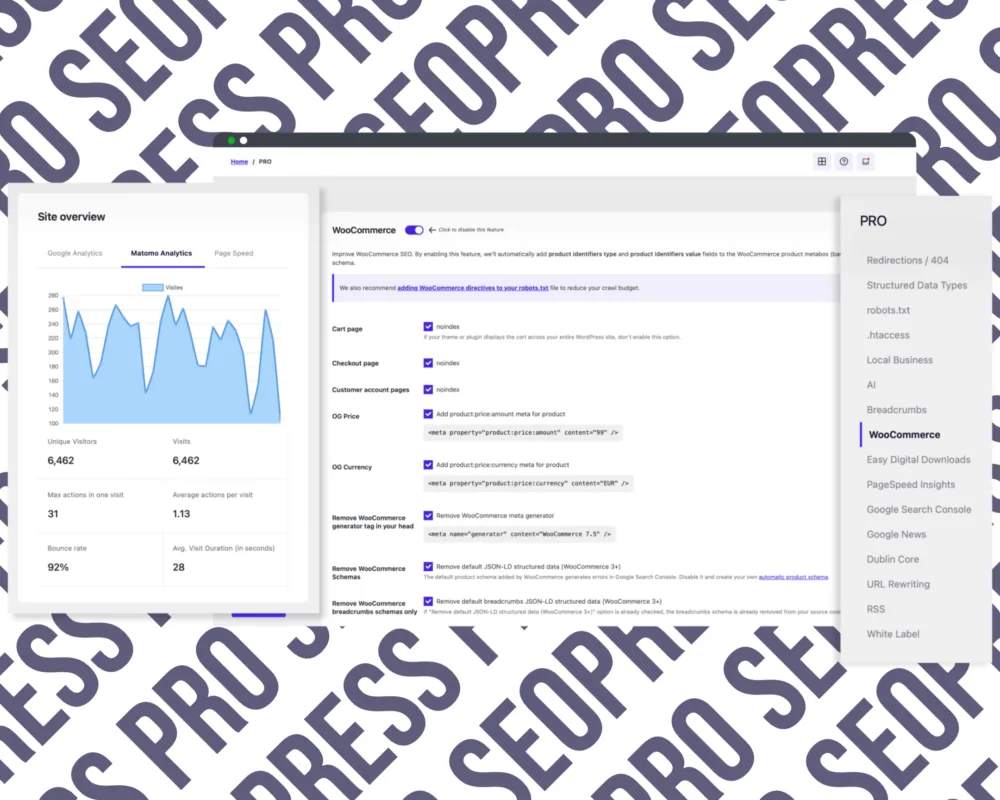
Task: Click the WooCommerce generator meta code snippet
Action: 519,534
